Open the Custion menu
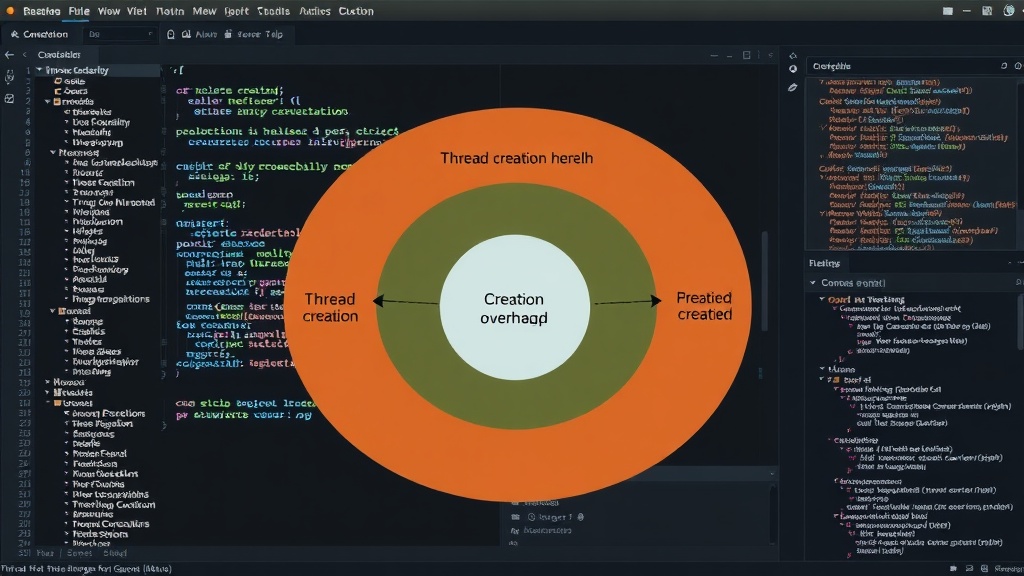Image resolution: width=1024 pixels, height=576 pixels. 356,11
